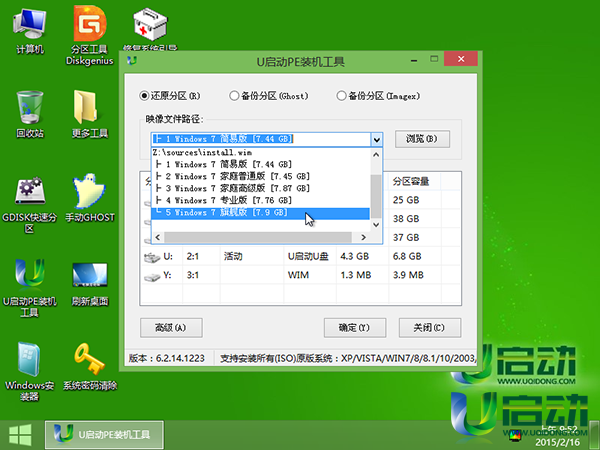Click the 浏览 (B) browse button
600x450 pixels.
point(422,139)
